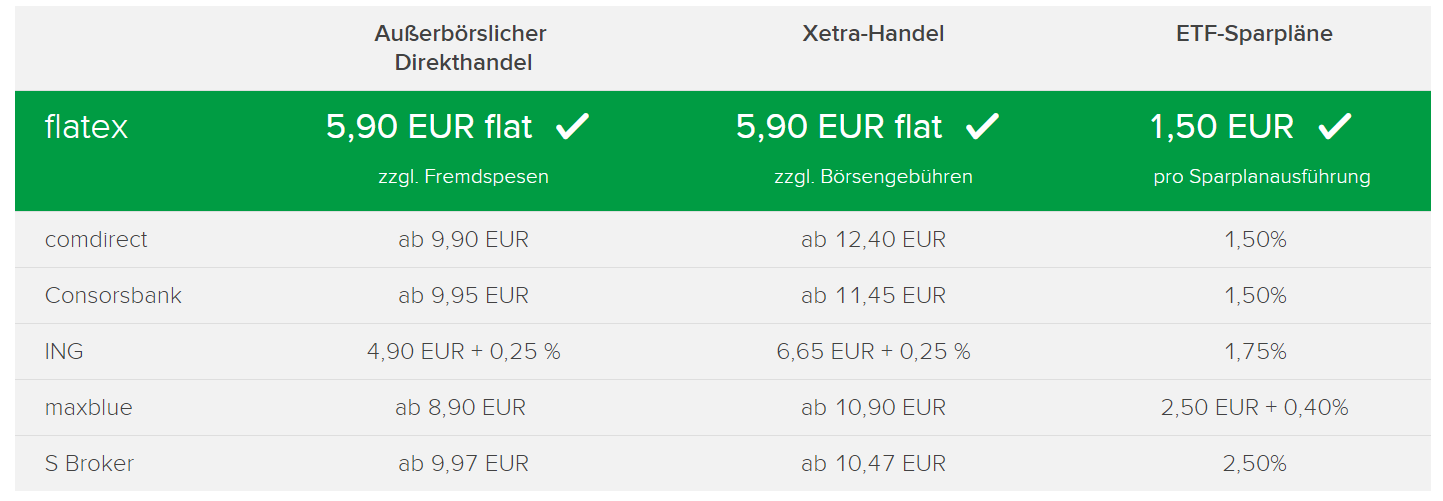Click the ab 10,90 EUR cell
Image resolution: width=1443 pixels, height=501 pixels.
tap(873, 408)
